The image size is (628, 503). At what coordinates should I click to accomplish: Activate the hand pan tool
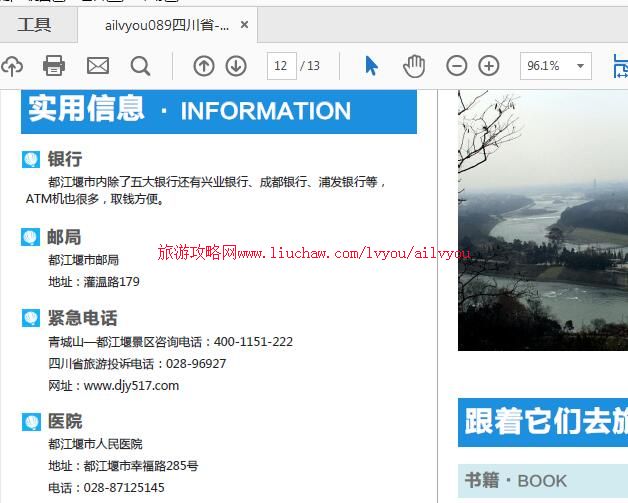click(x=414, y=66)
